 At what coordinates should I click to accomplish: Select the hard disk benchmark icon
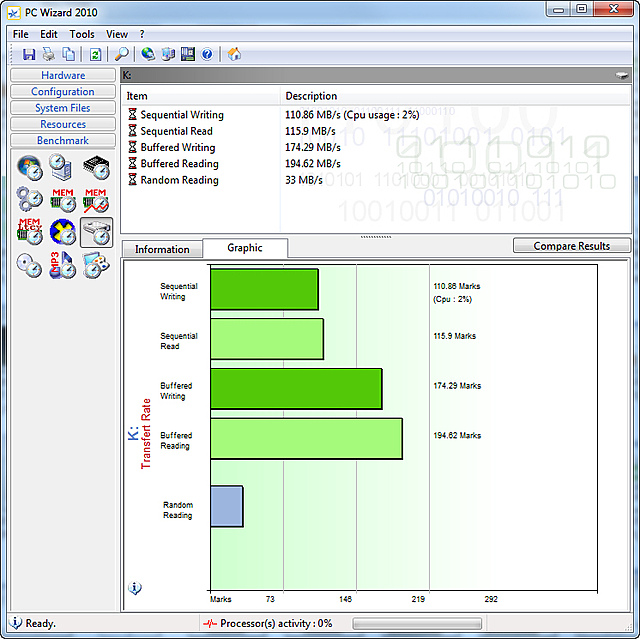tap(96, 232)
